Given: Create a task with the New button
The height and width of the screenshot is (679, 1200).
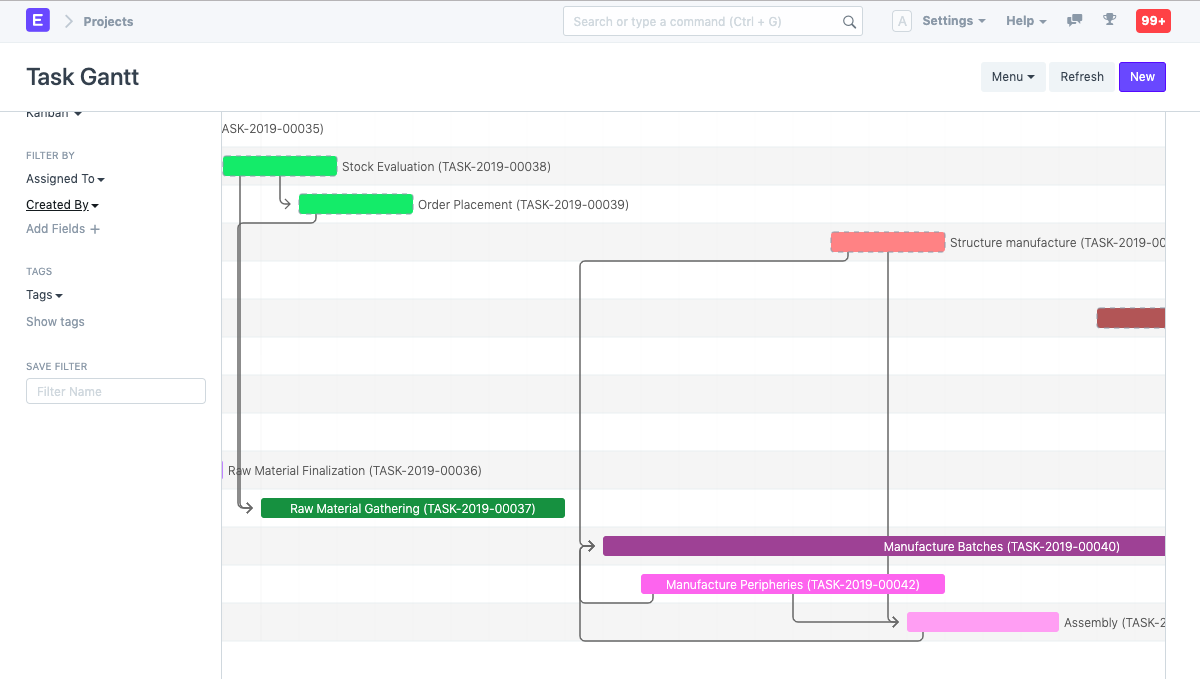Looking at the screenshot, I should pos(1142,76).
